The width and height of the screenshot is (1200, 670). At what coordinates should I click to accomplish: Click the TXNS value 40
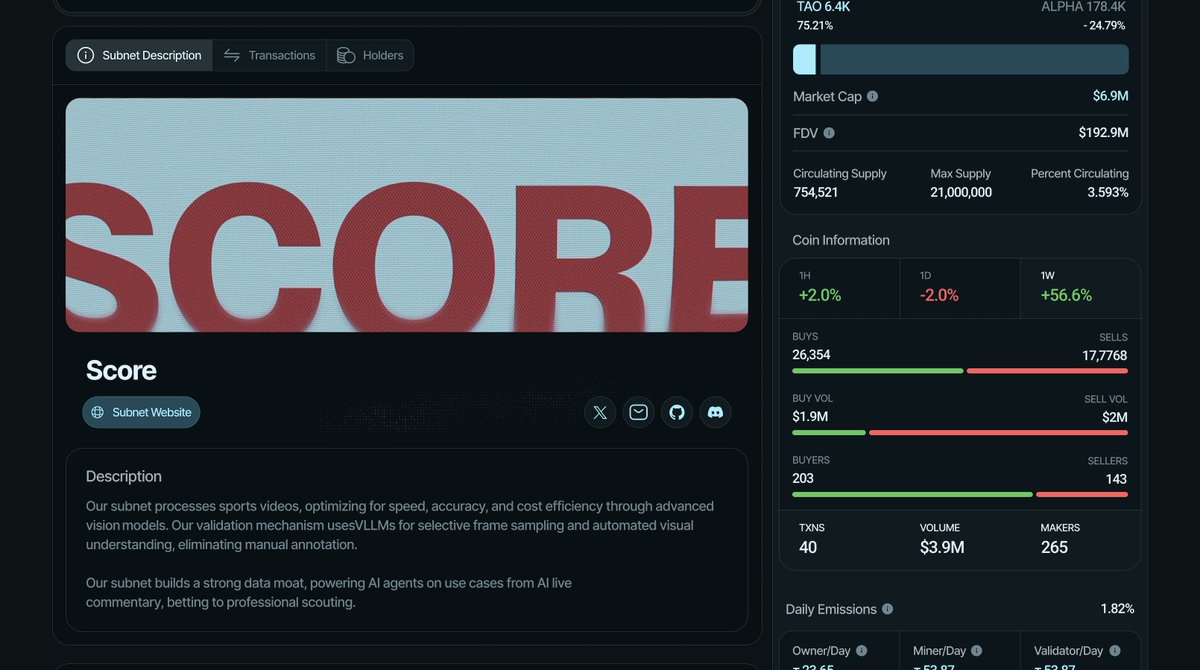tap(808, 547)
